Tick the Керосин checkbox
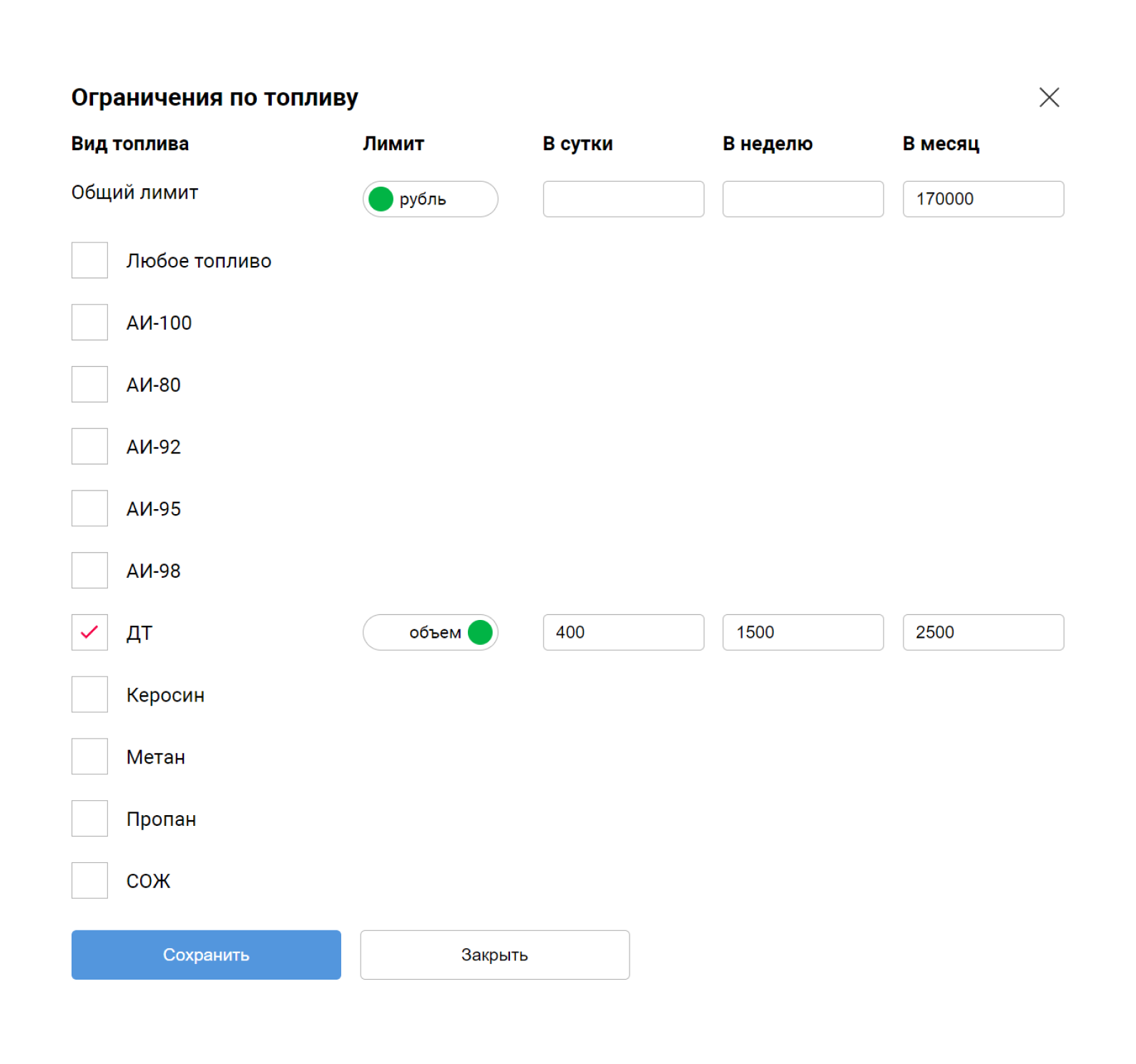The height and width of the screenshot is (1064, 1136). 89,694
